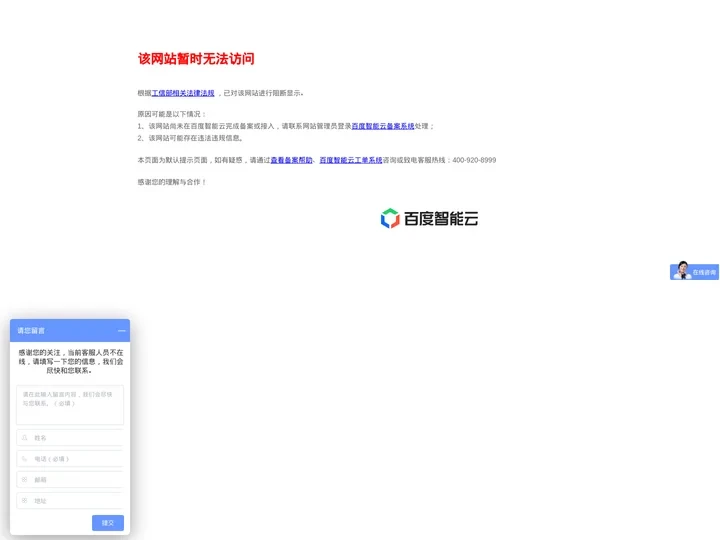Image resolution: width=720 pixels, height=540 pixels.
Task: Click the line 该网站可能存在违法违规信息
Action: (196, 138)
